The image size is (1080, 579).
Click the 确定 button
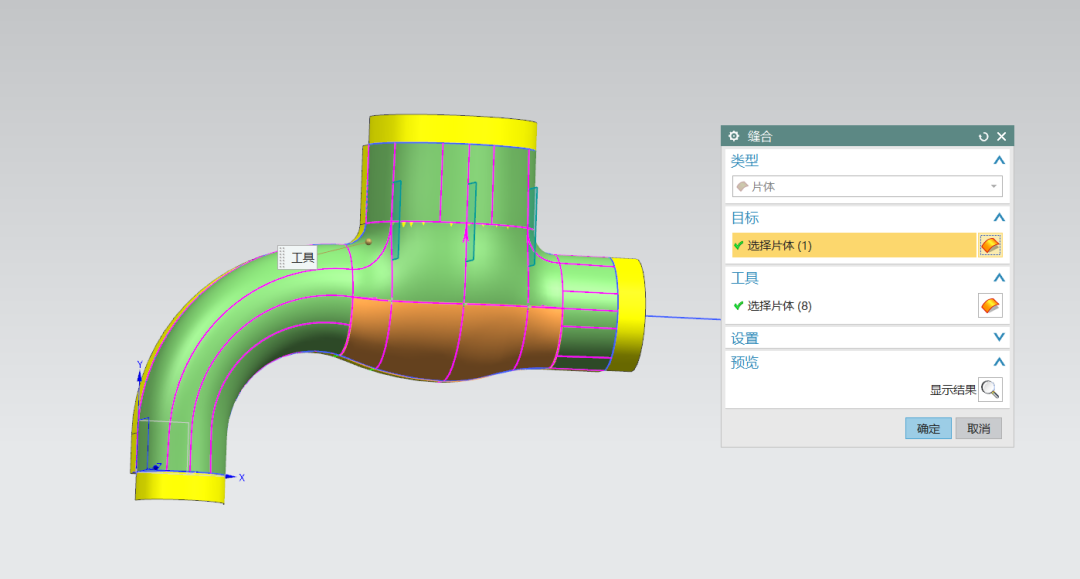pos(928,428)
